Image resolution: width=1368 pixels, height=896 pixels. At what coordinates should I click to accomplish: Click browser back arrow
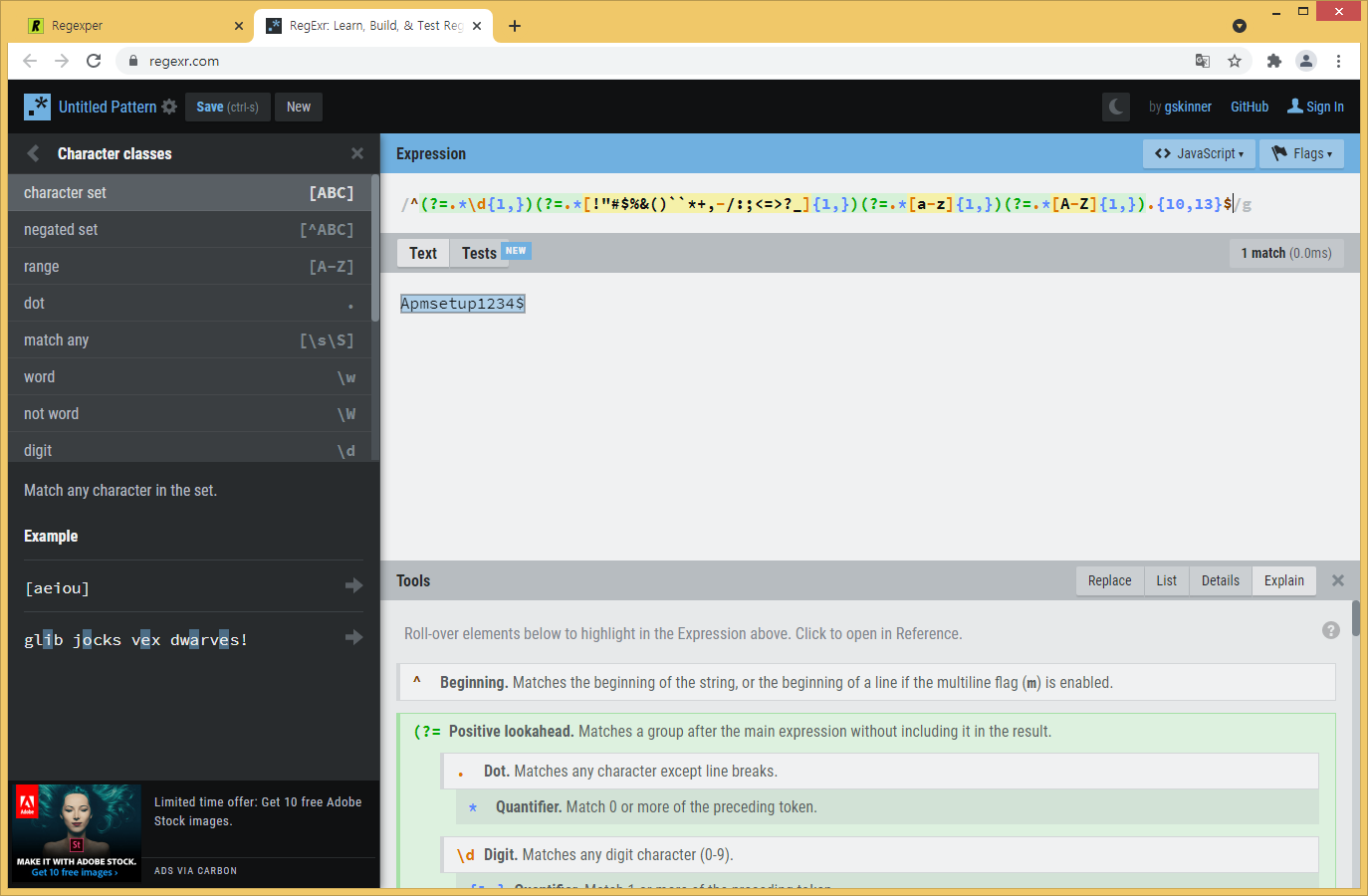click(x=30, y=61)
